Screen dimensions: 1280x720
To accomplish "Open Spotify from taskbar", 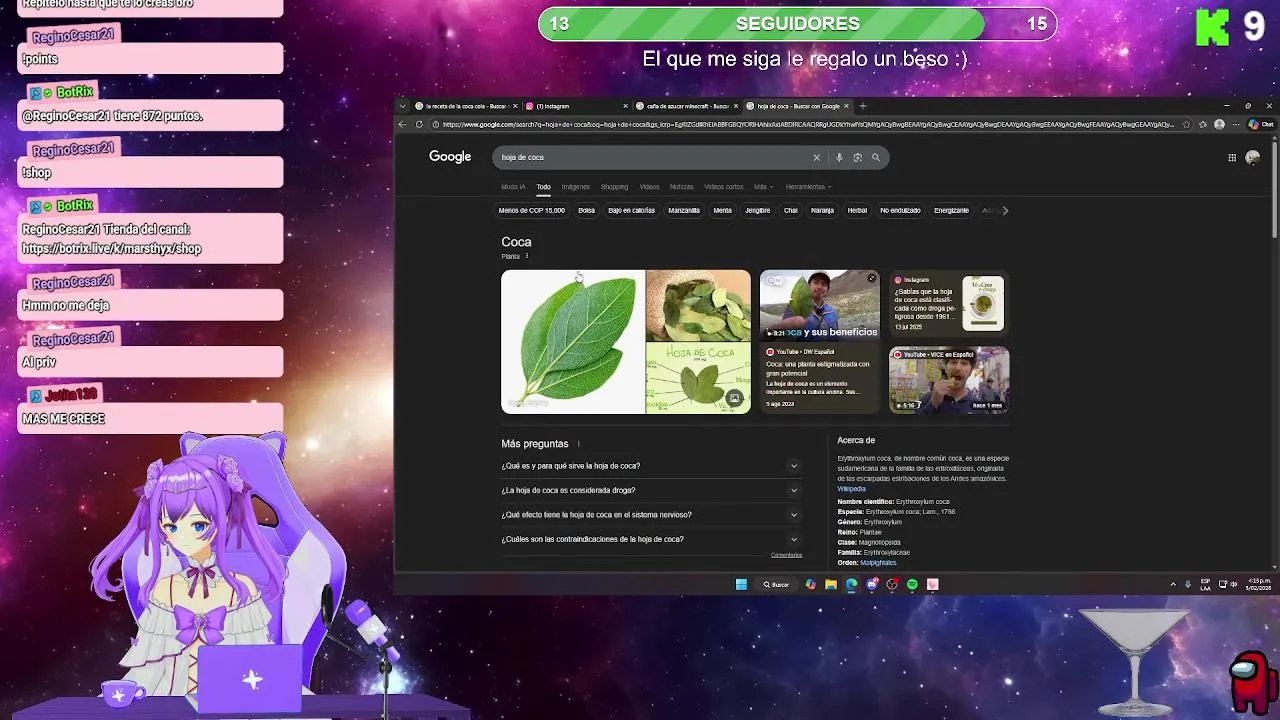I will click(x=912, y=584).
